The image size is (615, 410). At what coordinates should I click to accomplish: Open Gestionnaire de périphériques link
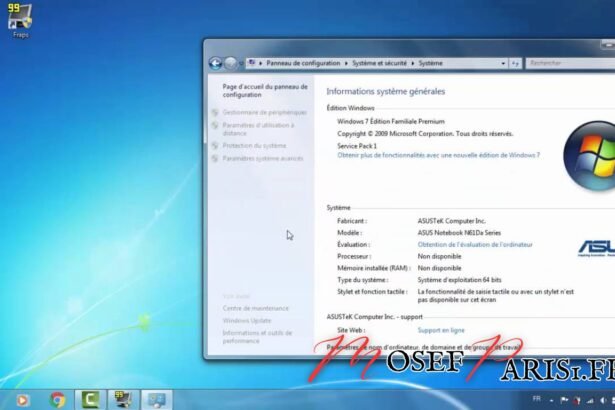tap(265, 112)
